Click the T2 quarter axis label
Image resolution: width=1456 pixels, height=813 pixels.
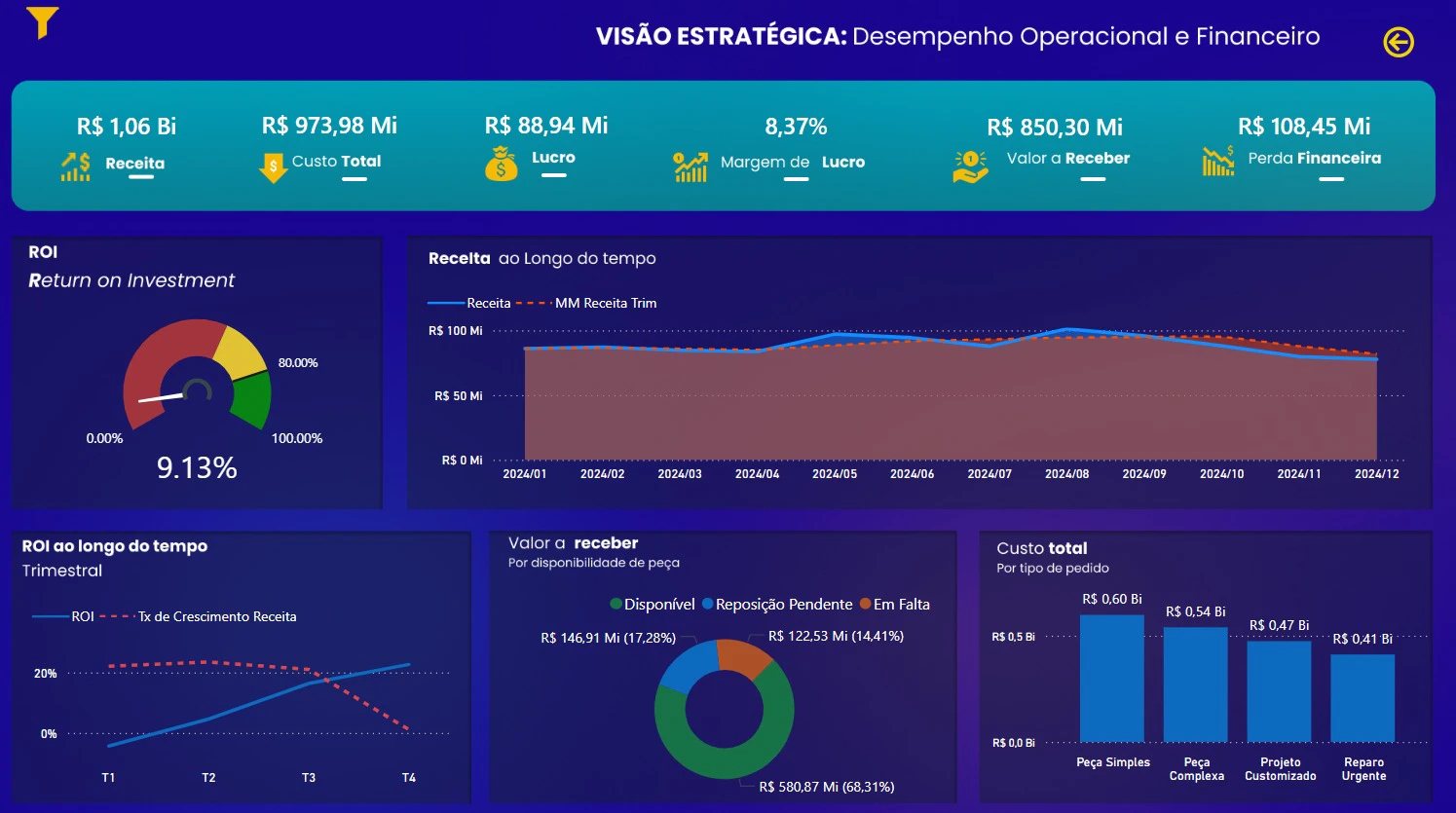pyautogui.click(x=208, y=778)
